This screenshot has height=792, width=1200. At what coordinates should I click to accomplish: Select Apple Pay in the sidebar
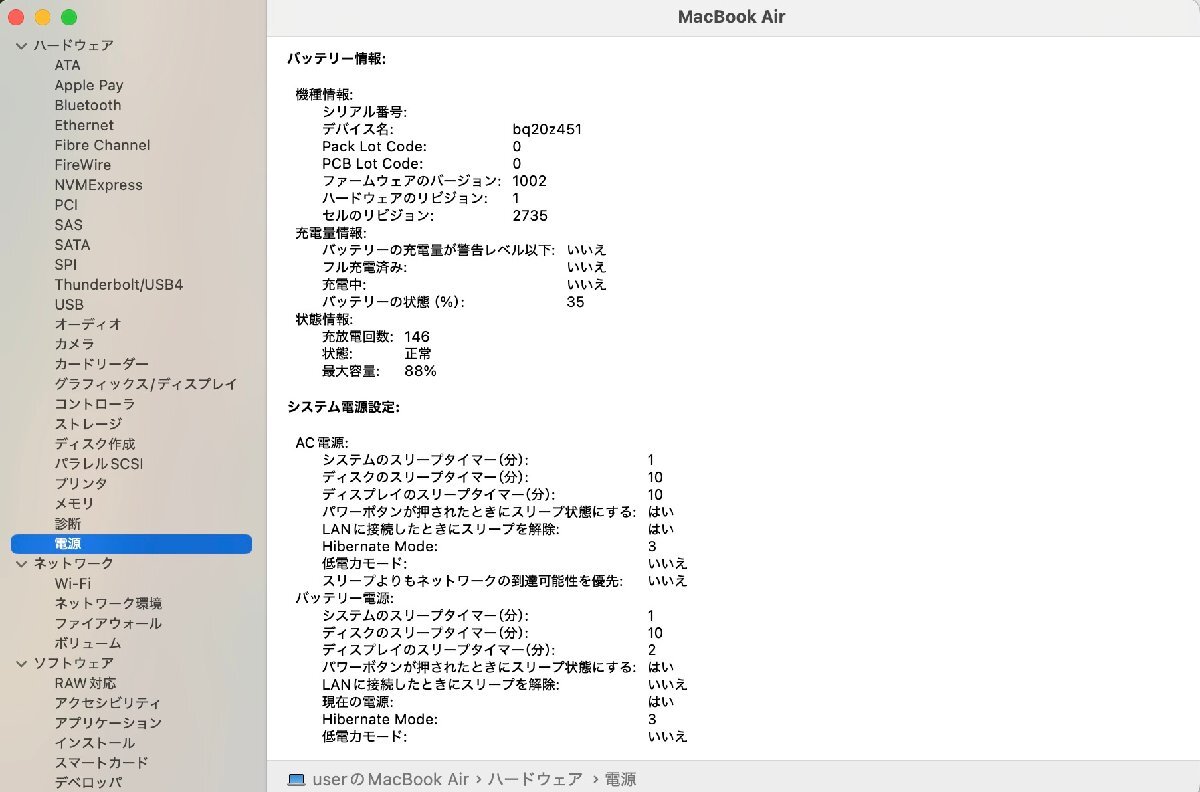[89, 85]
